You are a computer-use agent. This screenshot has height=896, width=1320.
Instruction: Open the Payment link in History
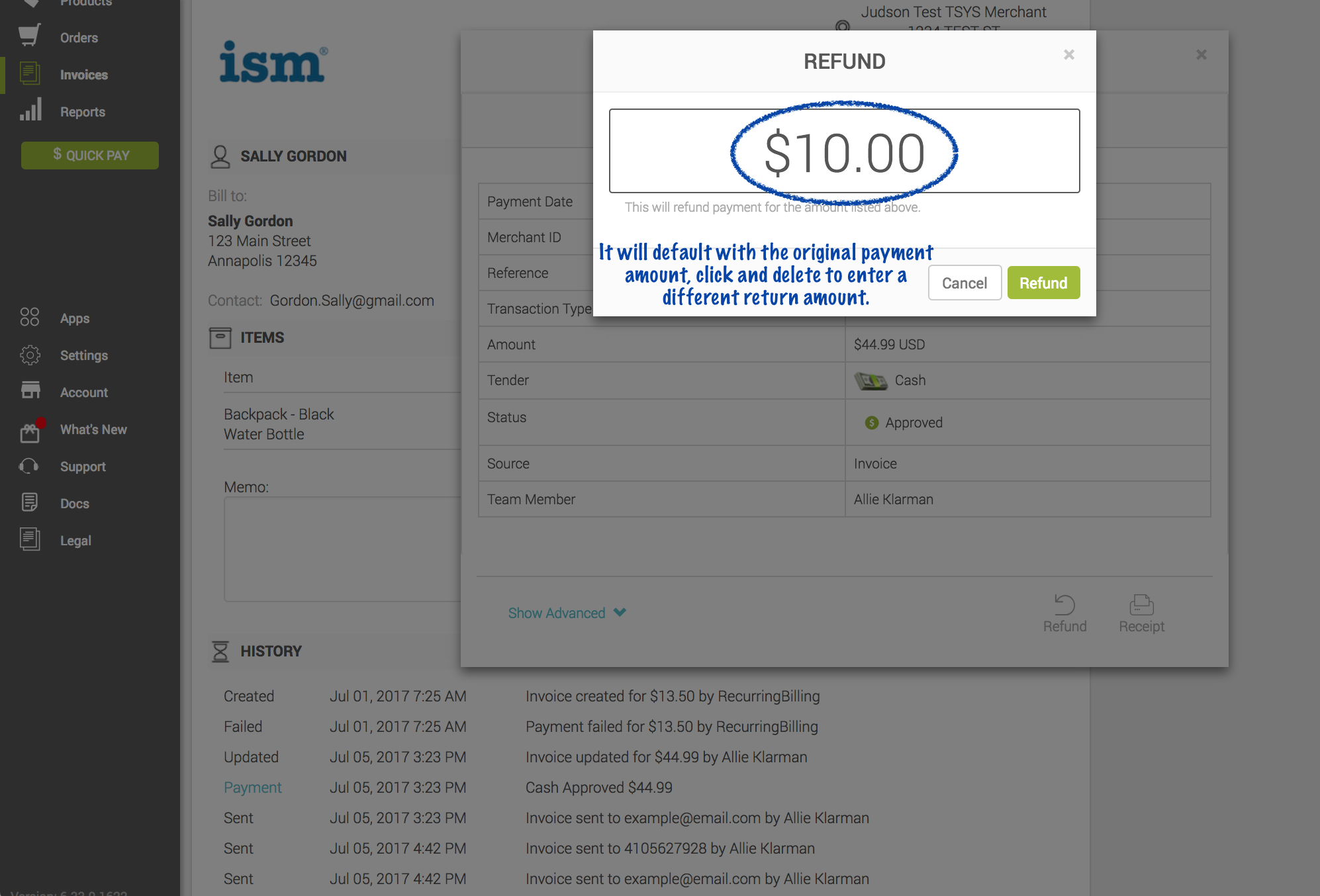(252, 787)
